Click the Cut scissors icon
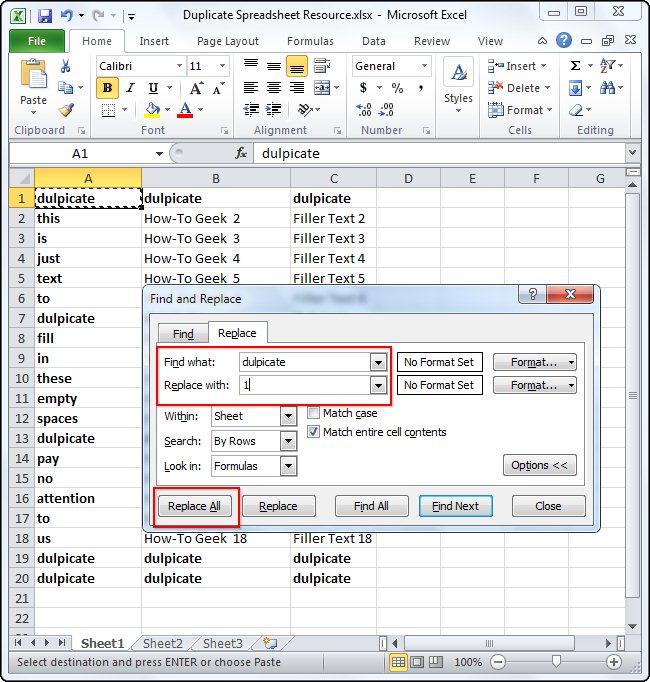Viewport: 650px width, 682px height. click(66, 66)
